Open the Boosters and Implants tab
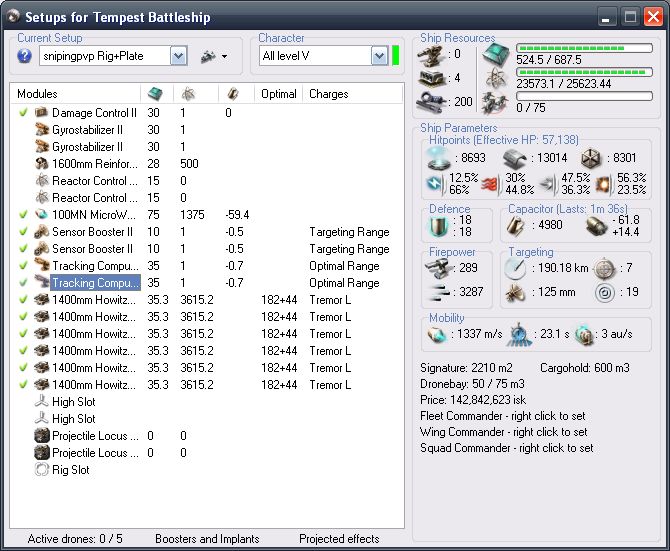Image resolution: width=670 pixels, height=551 pixels. 206,539
